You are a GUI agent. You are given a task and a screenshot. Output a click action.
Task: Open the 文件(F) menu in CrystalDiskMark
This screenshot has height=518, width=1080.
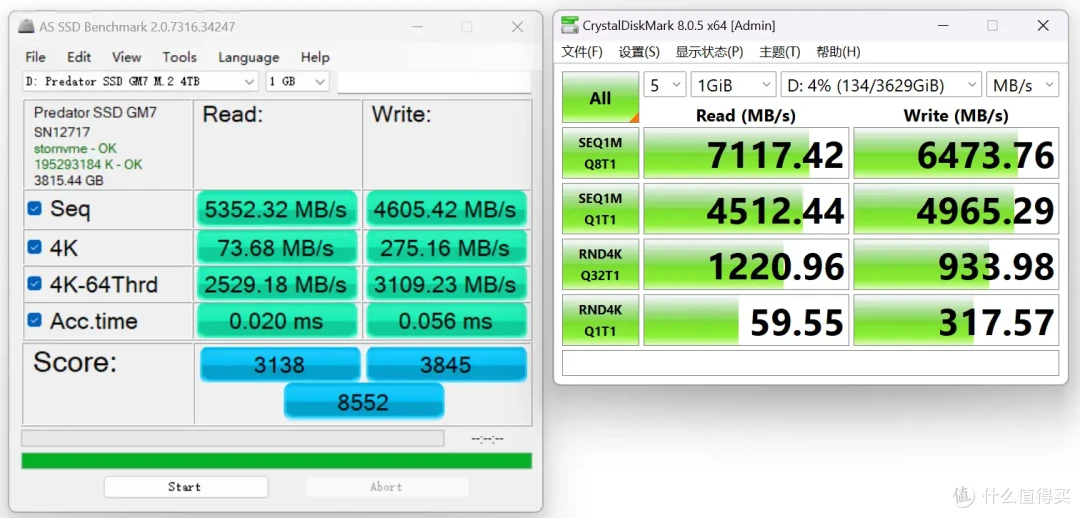pos(582,52)
